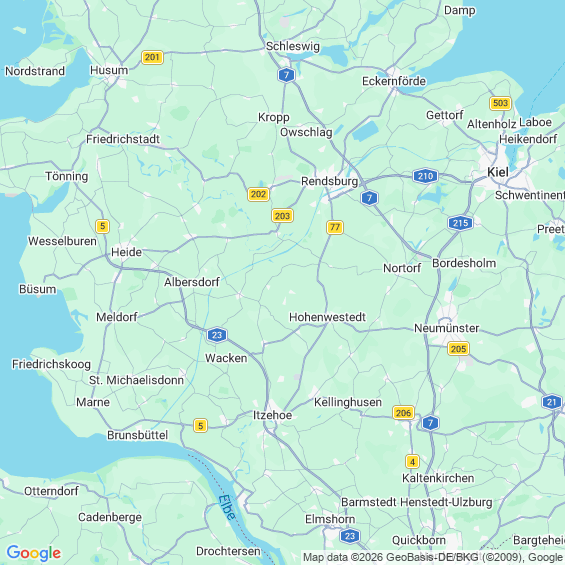Screen dimensions: 565x565
Task: Click the yellow 205 shield near Neumünster
Action: (458, 349)
